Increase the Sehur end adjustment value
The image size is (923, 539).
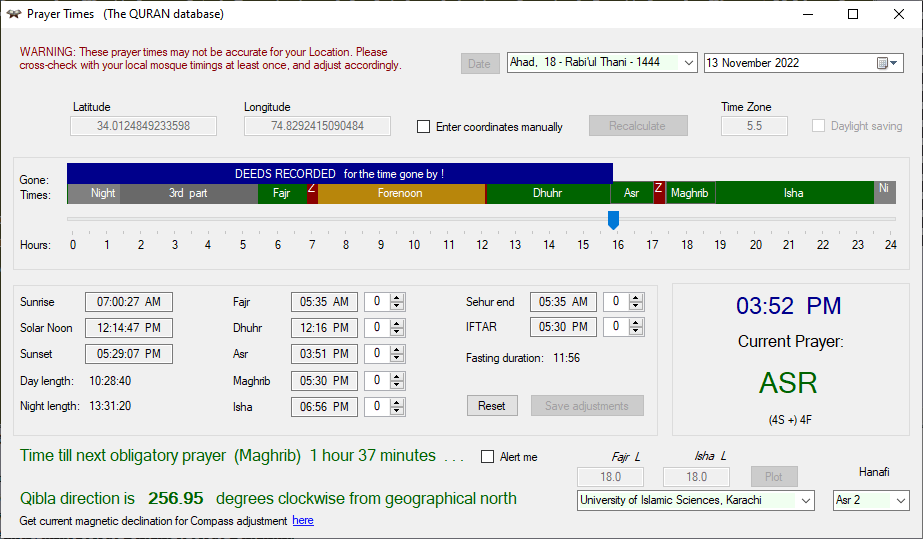[x=635, y=297]
